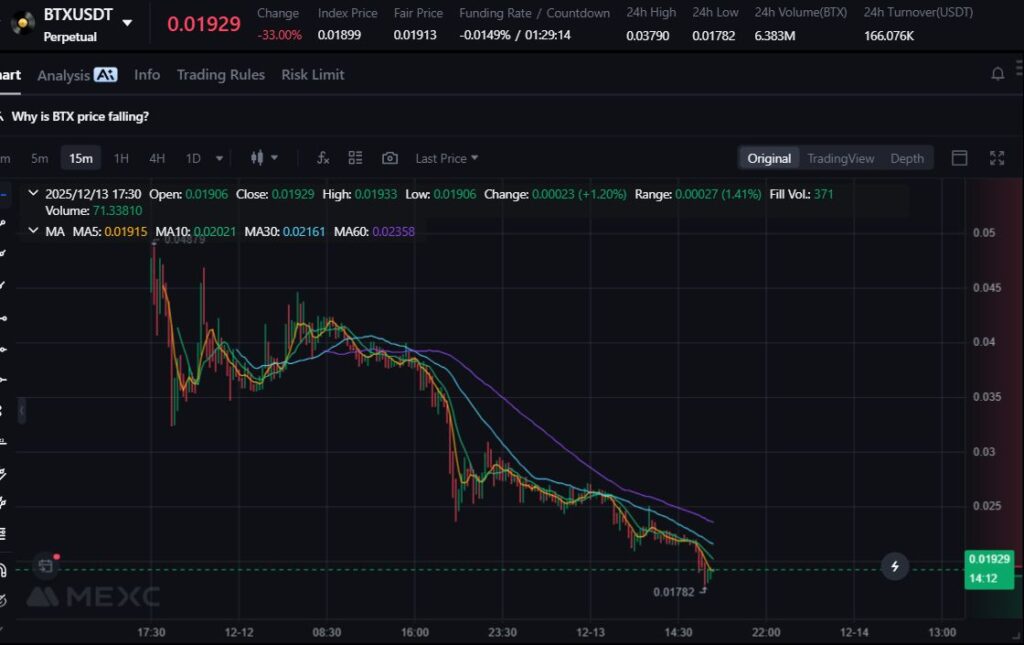
Task: Enter fullscreen chart mode
Action: coord(997,158)
